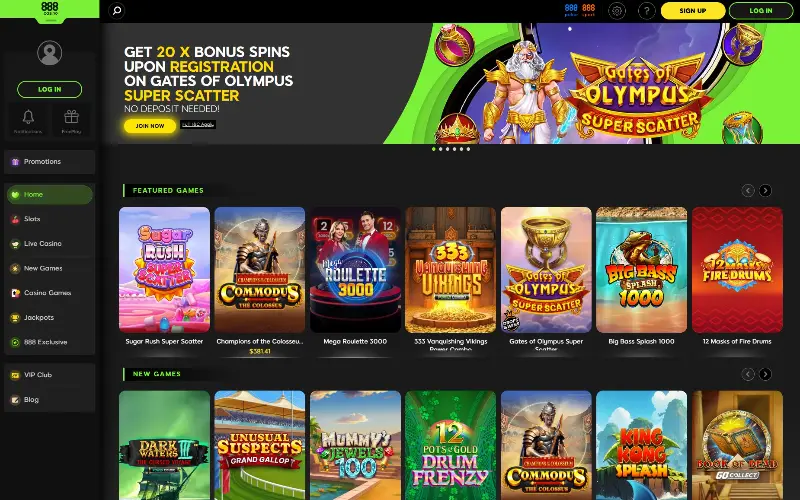Click the help question mark icon
This screenshot has height=500, width=800.
coord(646,11)
